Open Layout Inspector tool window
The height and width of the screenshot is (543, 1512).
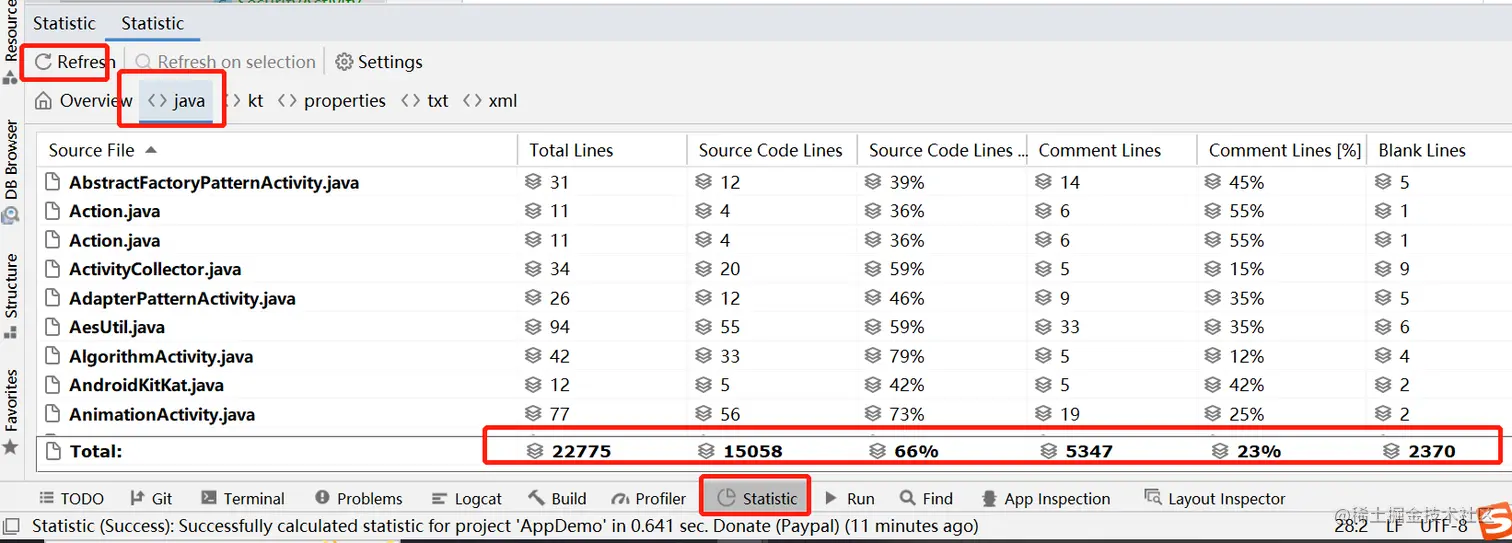tap(1214, 498)
